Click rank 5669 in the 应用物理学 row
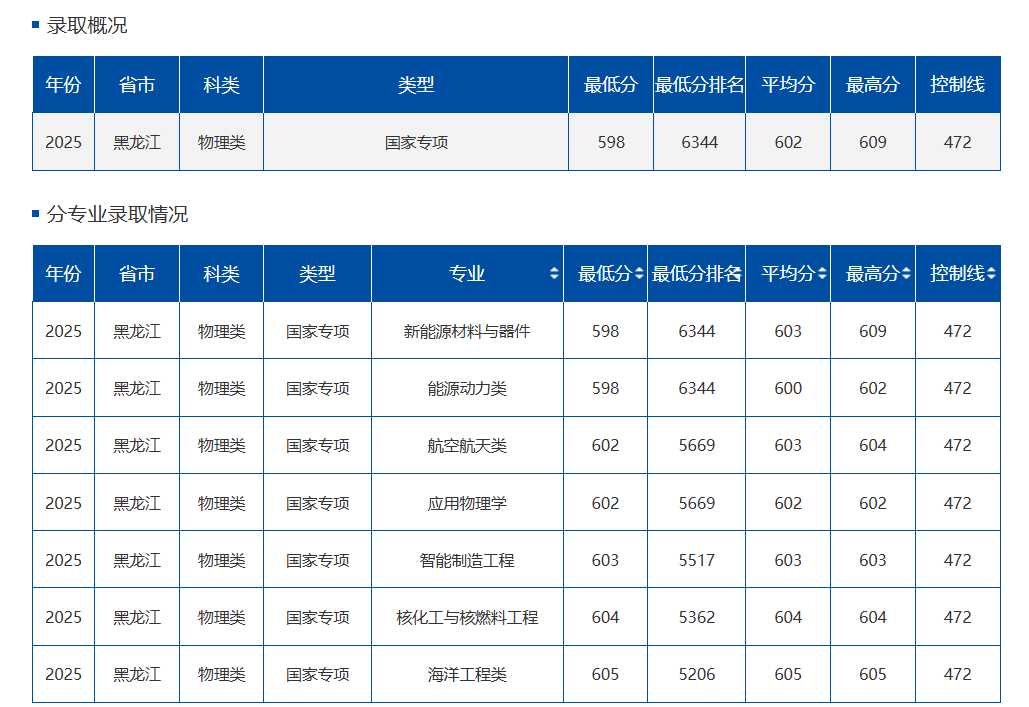Viewport: 1029px width, 707px height. click(696, 503)
